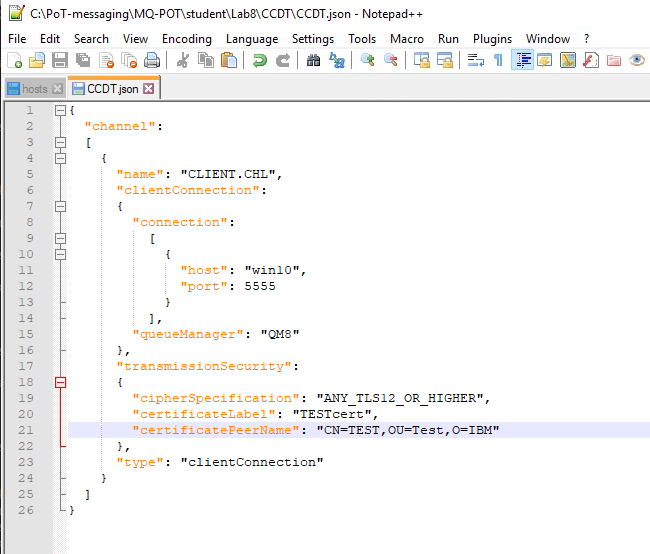Open the Encoding menu

(x=187, y=39)
